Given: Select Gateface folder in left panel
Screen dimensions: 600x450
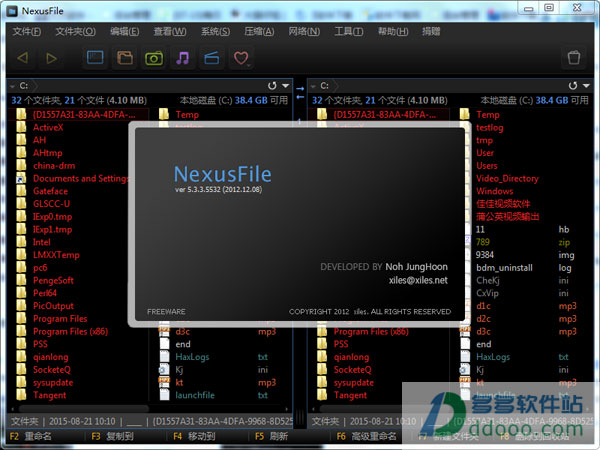Looking at the screenshot, I should (x=50, y=191).
